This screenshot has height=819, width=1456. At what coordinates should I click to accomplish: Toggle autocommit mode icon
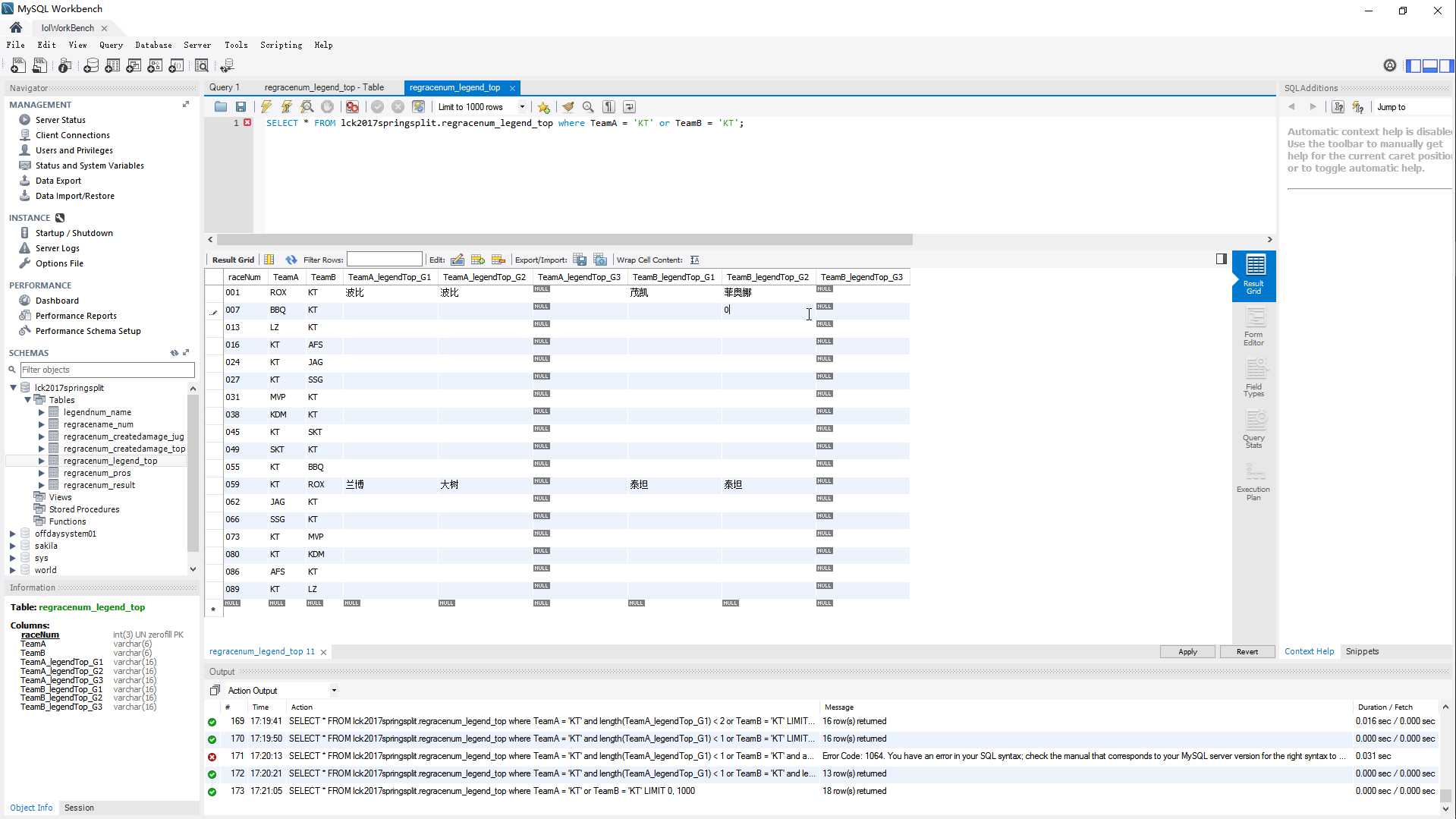[x=418, y=107]
